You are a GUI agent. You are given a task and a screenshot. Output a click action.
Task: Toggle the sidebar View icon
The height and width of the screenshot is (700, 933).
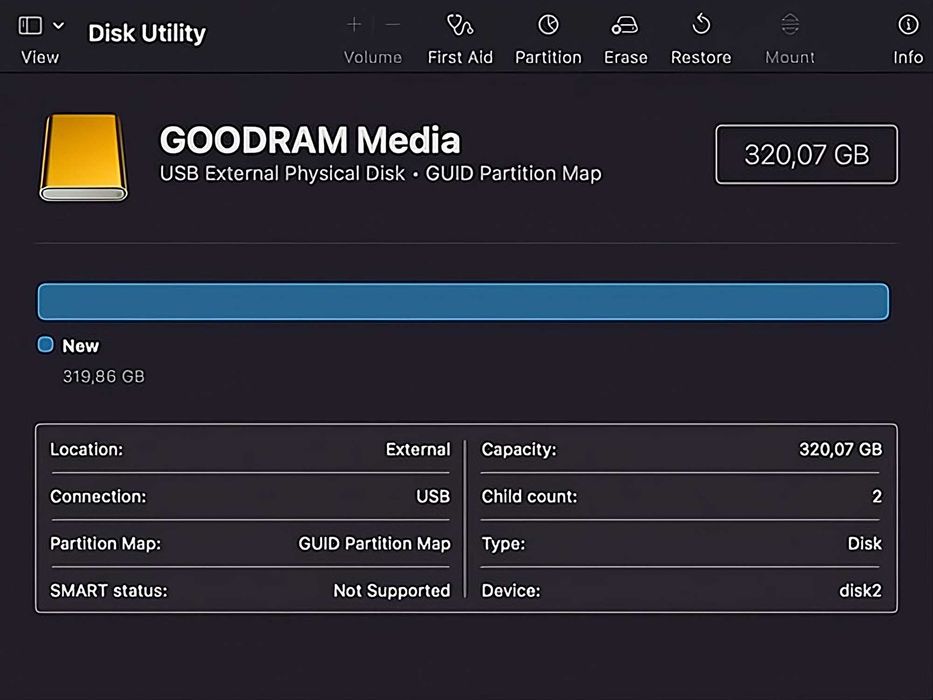(x=30, y=26)
